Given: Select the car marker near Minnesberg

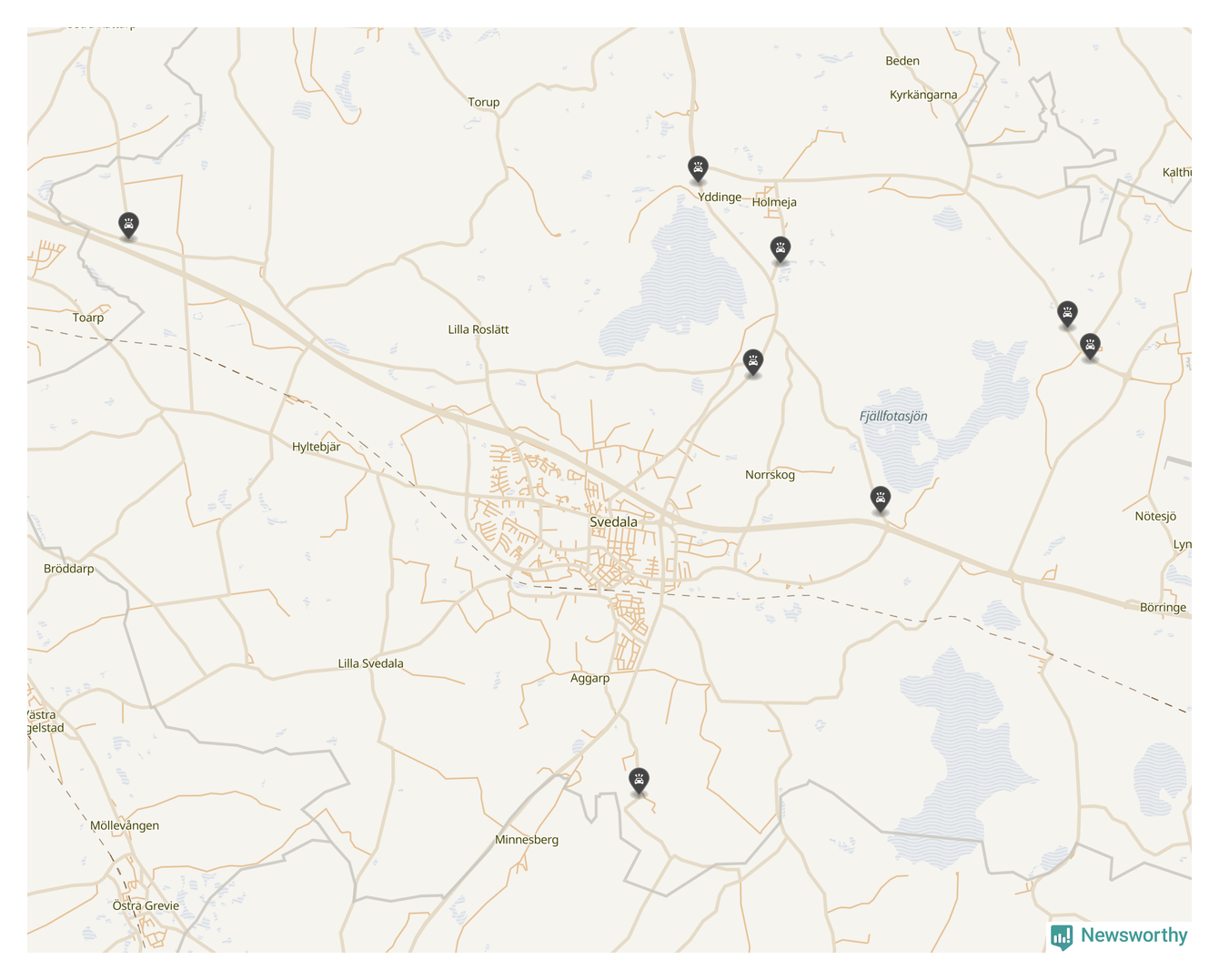Looking at the screenshot, I should point(640,781).
